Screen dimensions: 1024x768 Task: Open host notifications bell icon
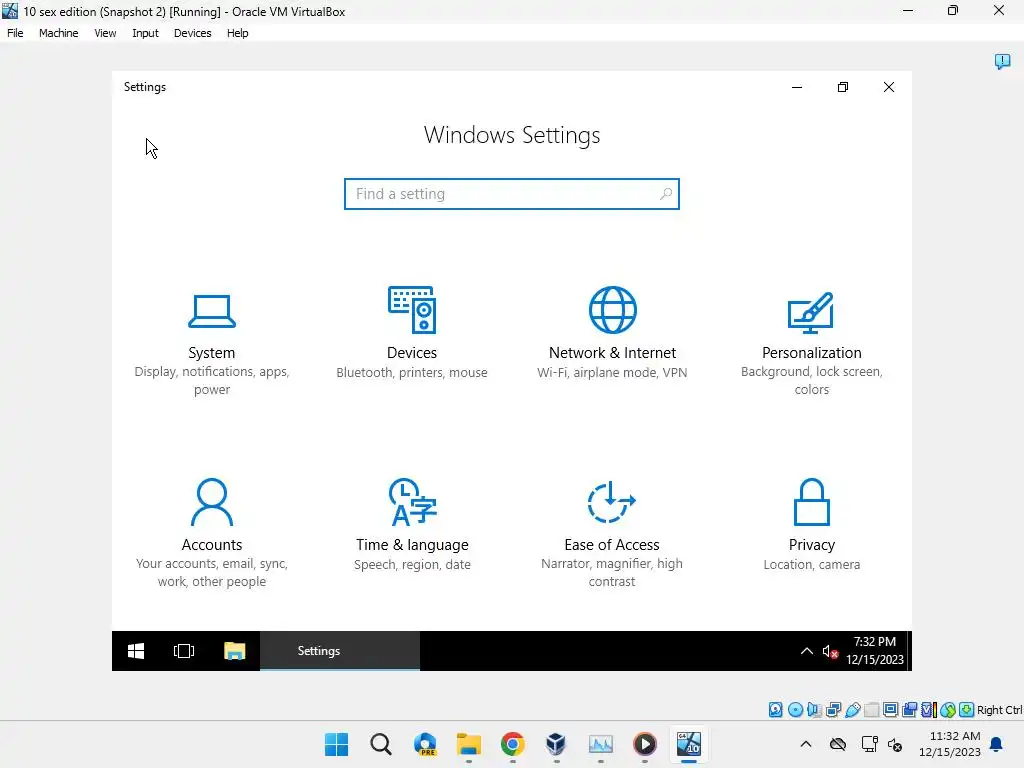(x=997, y=744)
